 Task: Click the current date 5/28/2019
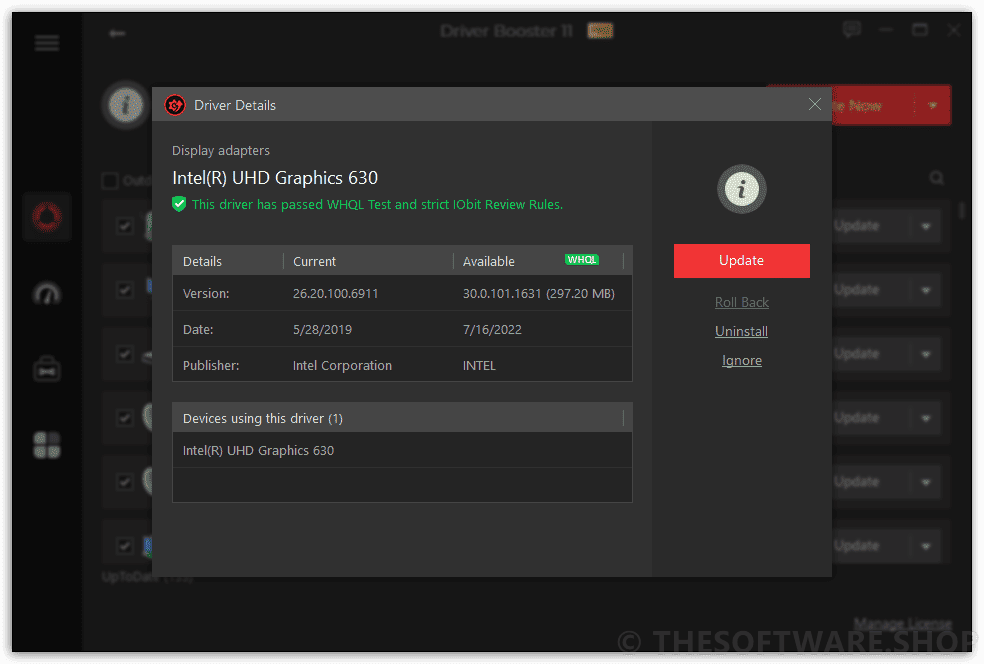323,329
